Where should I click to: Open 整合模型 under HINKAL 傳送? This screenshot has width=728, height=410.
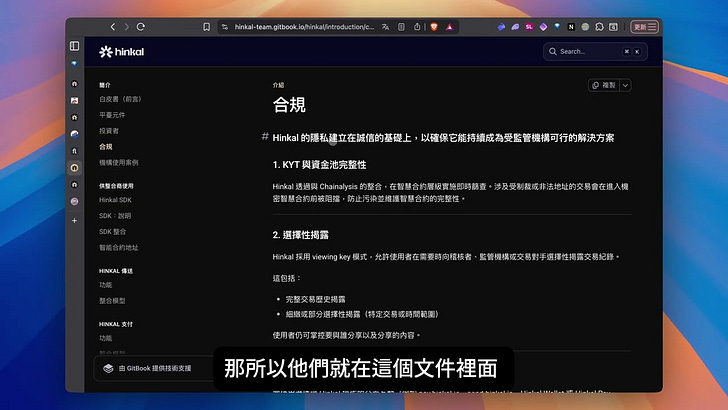(112, 300)
